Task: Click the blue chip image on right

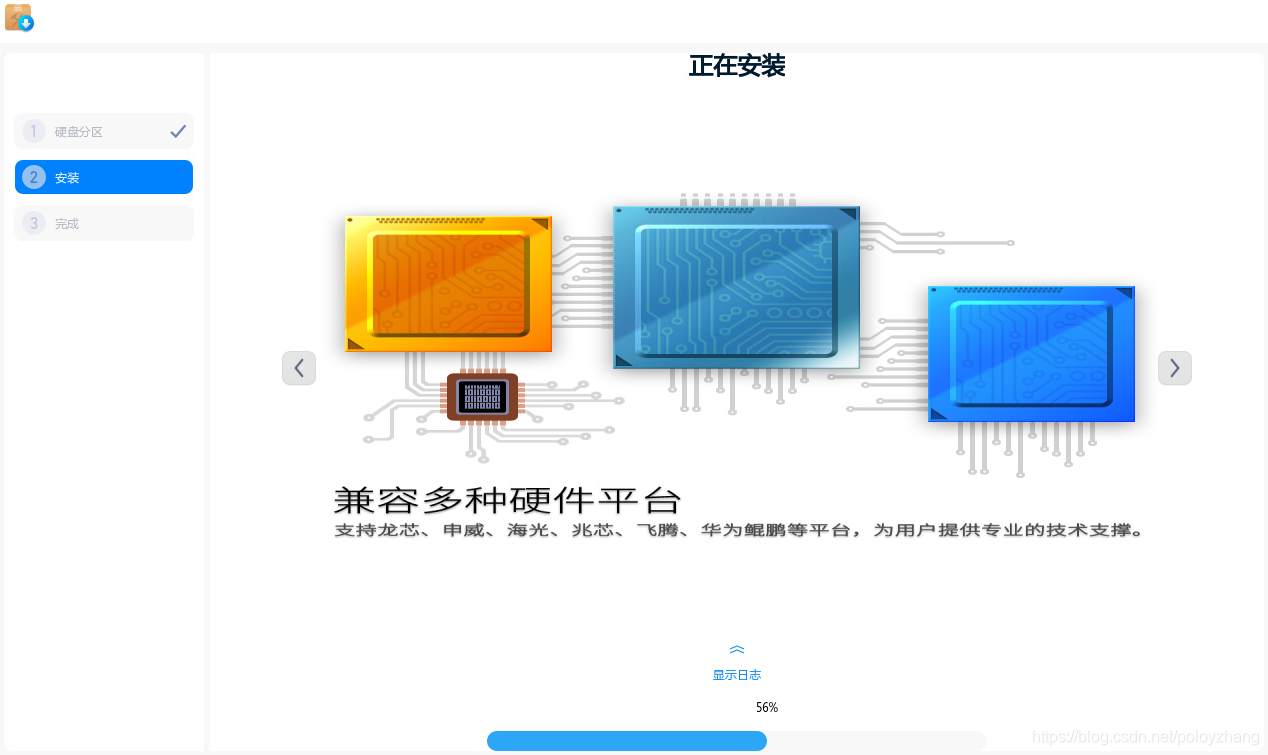Action: 1031,354
